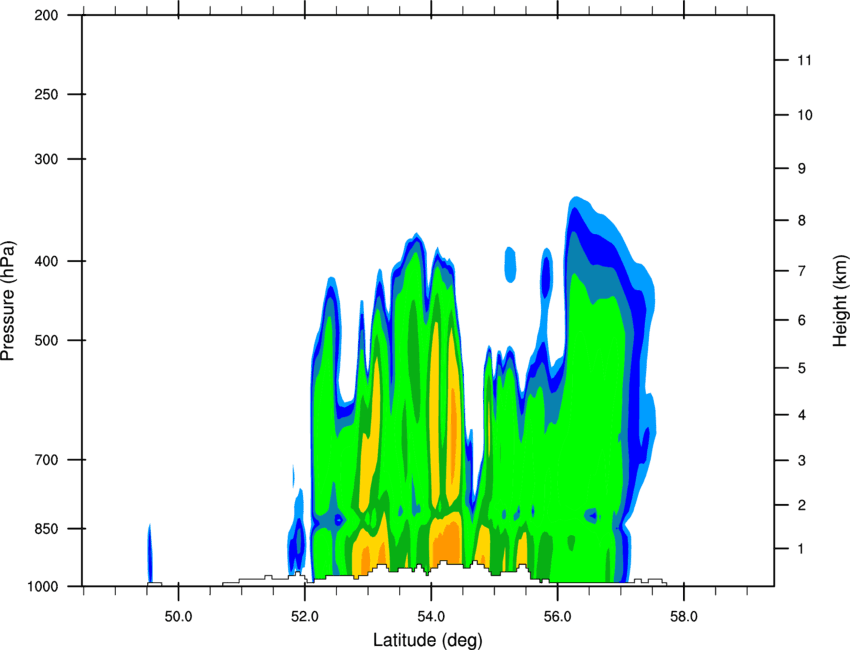Click the Height (km) axis title
The height and width of the screenshot is (650, 850).
tap(840, 301)
